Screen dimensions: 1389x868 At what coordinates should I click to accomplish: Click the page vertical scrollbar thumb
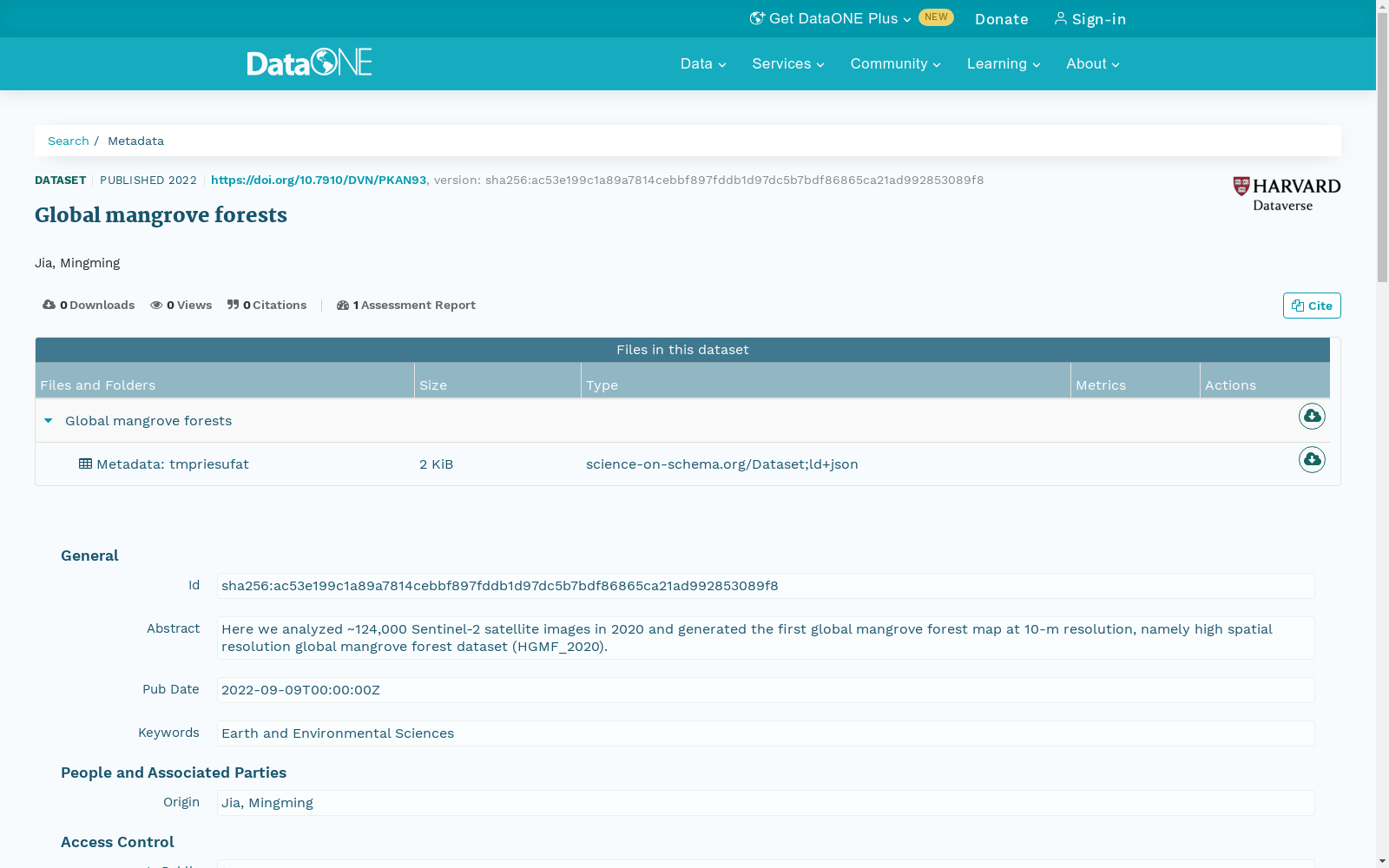pos(1382,148)
